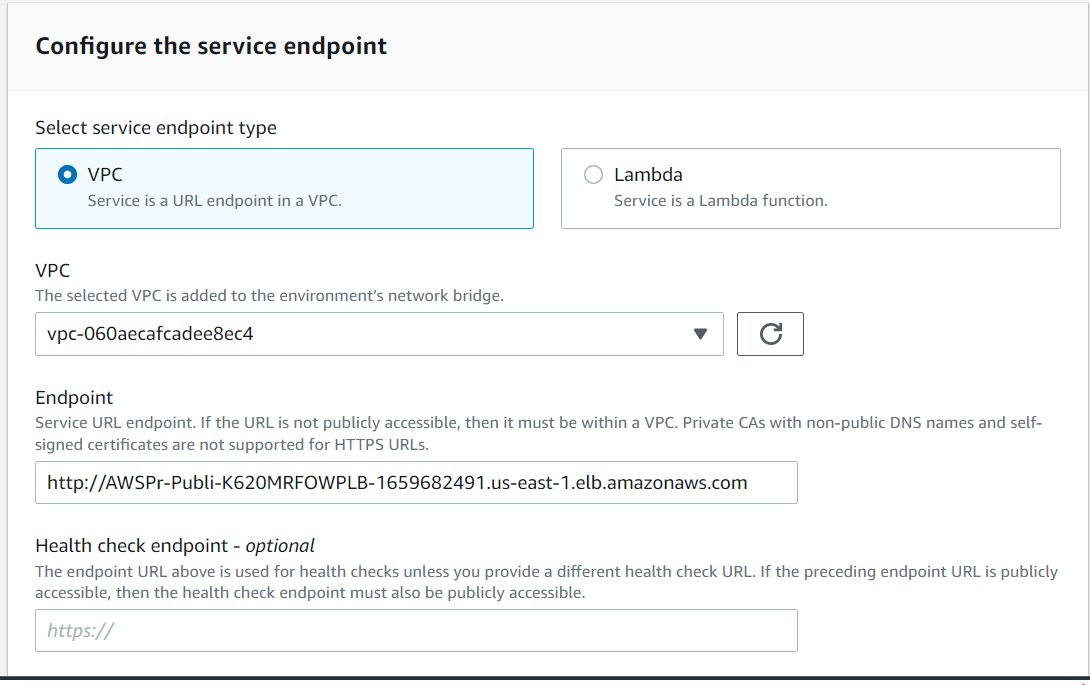The image size is (1090, 685).
Task: Select the VPC service endpoint type
Action: click(67, 174)
